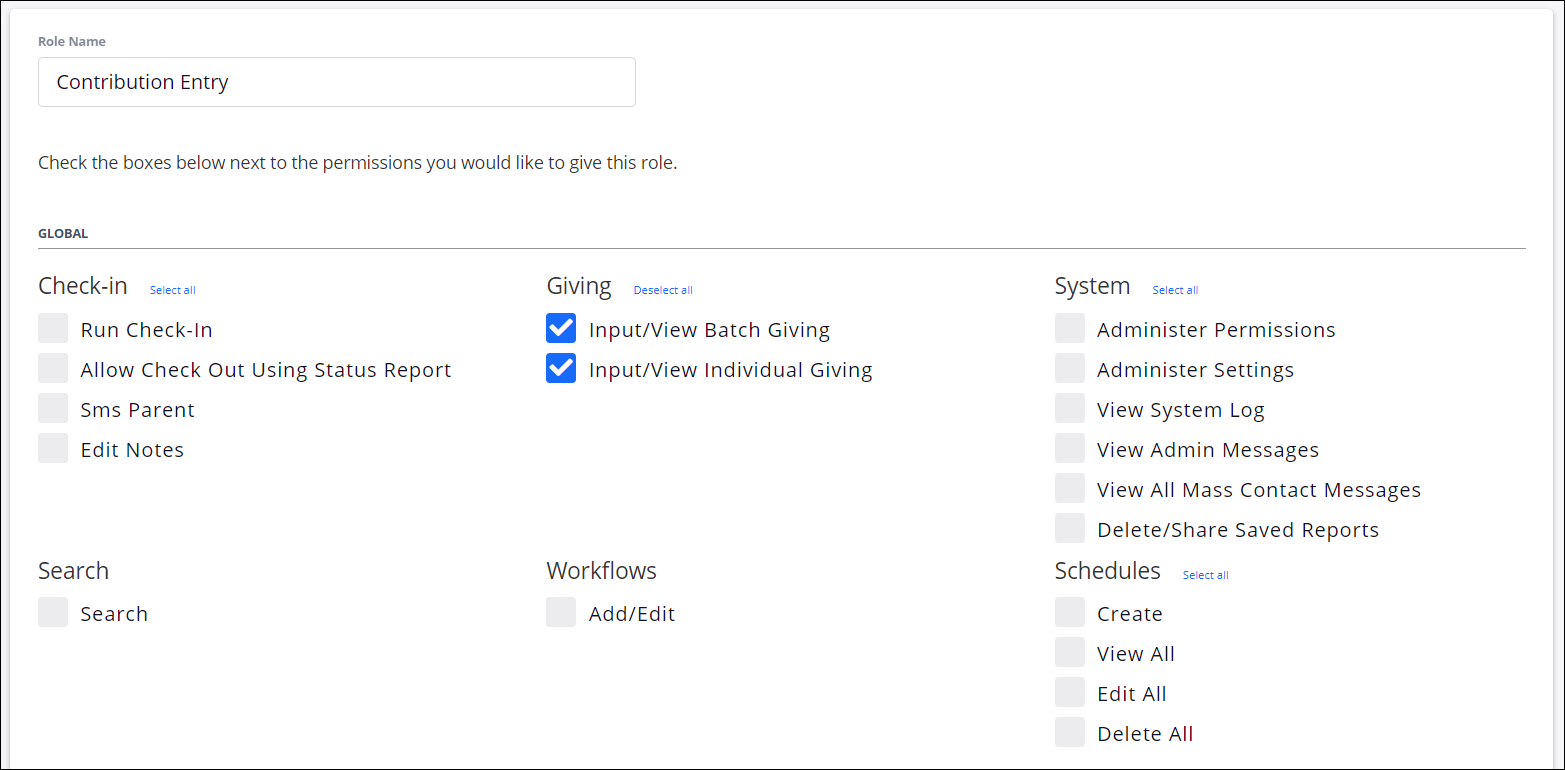Viewport: 1565px width, 770px height.
Task: Enable the Run Check-In permission
Action: coord(53,328)
